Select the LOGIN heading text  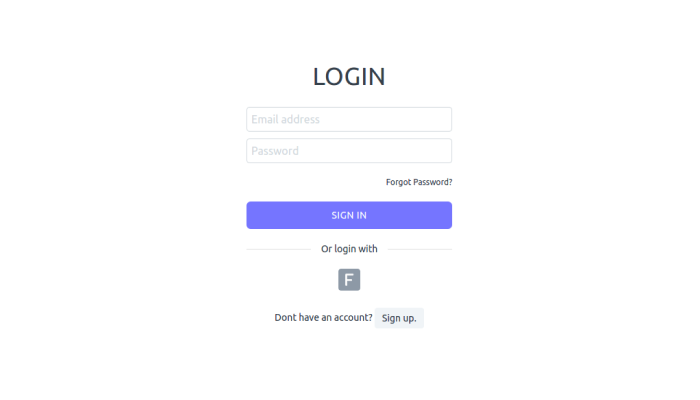click(349, 76)
